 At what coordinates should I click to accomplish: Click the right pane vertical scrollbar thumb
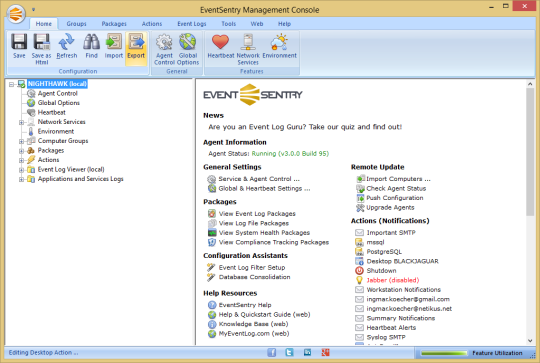click(x=530, y=152)
